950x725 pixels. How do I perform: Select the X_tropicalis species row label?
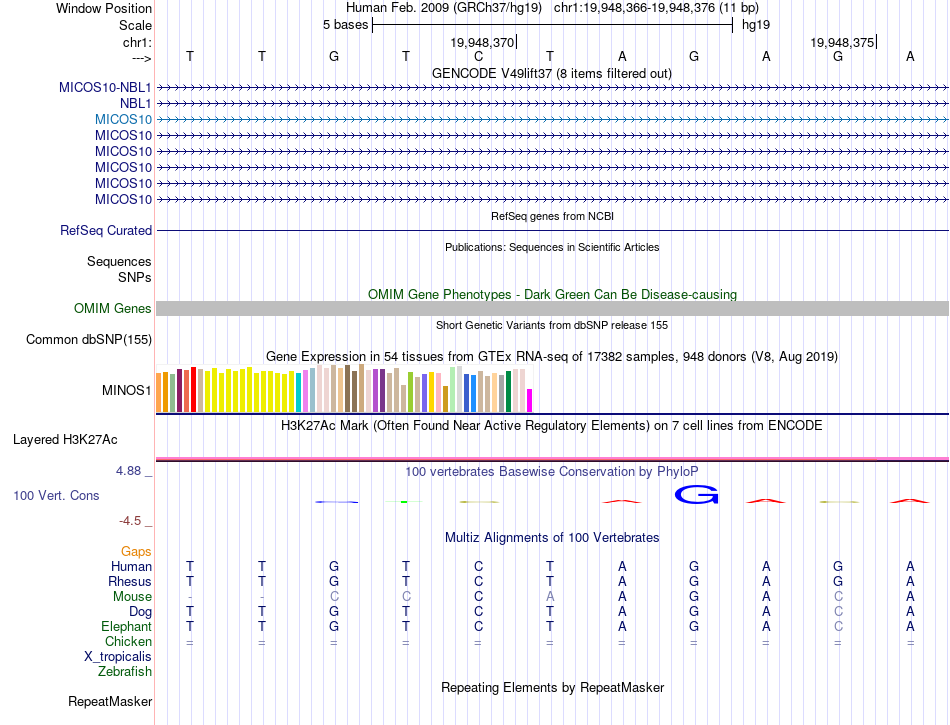coord(118,657)
